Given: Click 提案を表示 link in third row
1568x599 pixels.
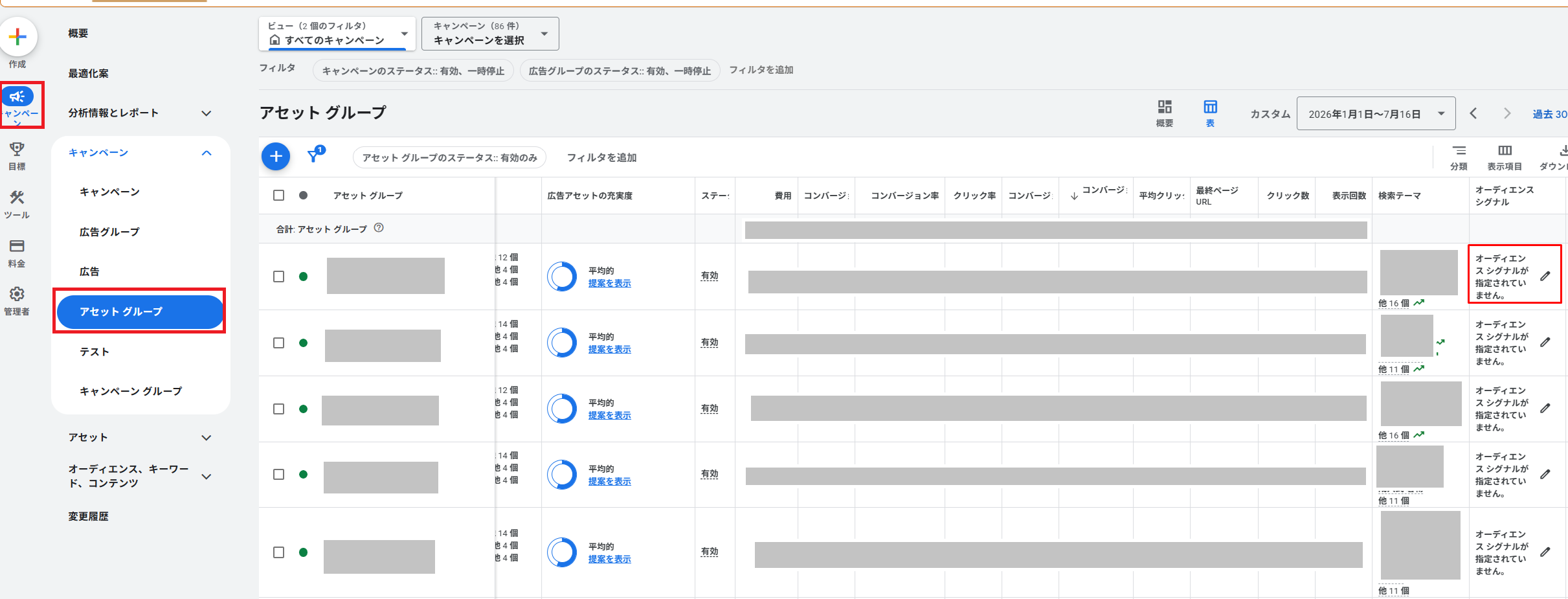Looking at the screenshot, I should 609,415.
